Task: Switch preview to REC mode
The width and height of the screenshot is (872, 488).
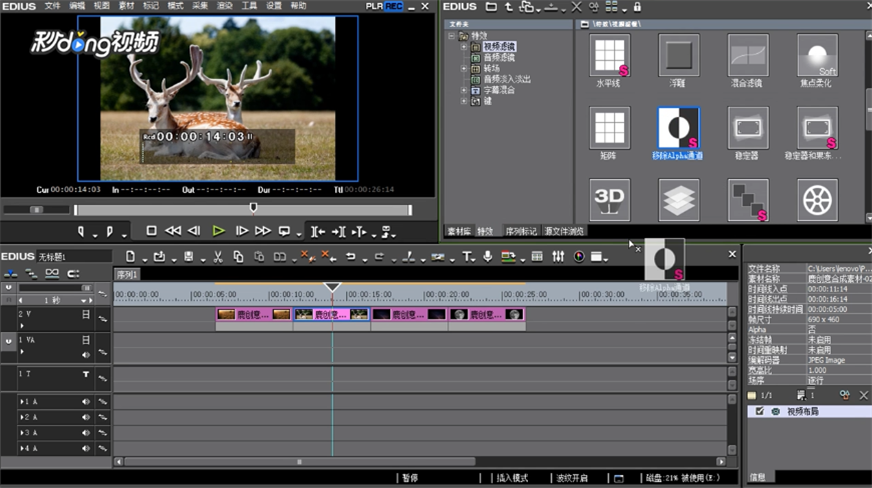Action: click(x=394, y=6)
